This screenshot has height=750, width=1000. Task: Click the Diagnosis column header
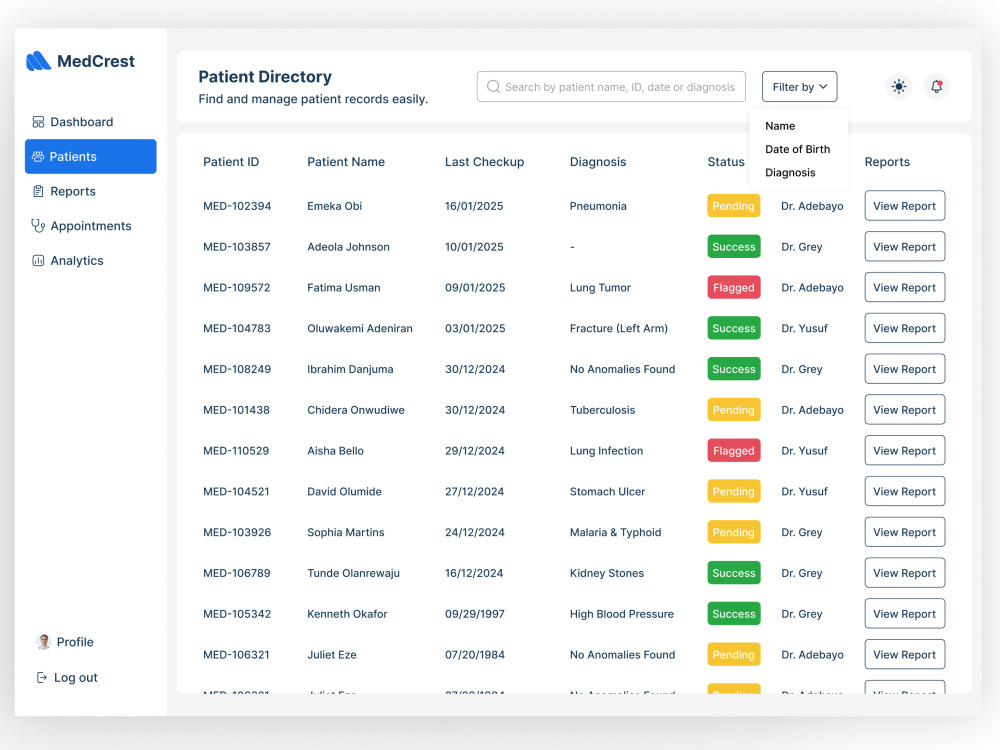point(598,162)
